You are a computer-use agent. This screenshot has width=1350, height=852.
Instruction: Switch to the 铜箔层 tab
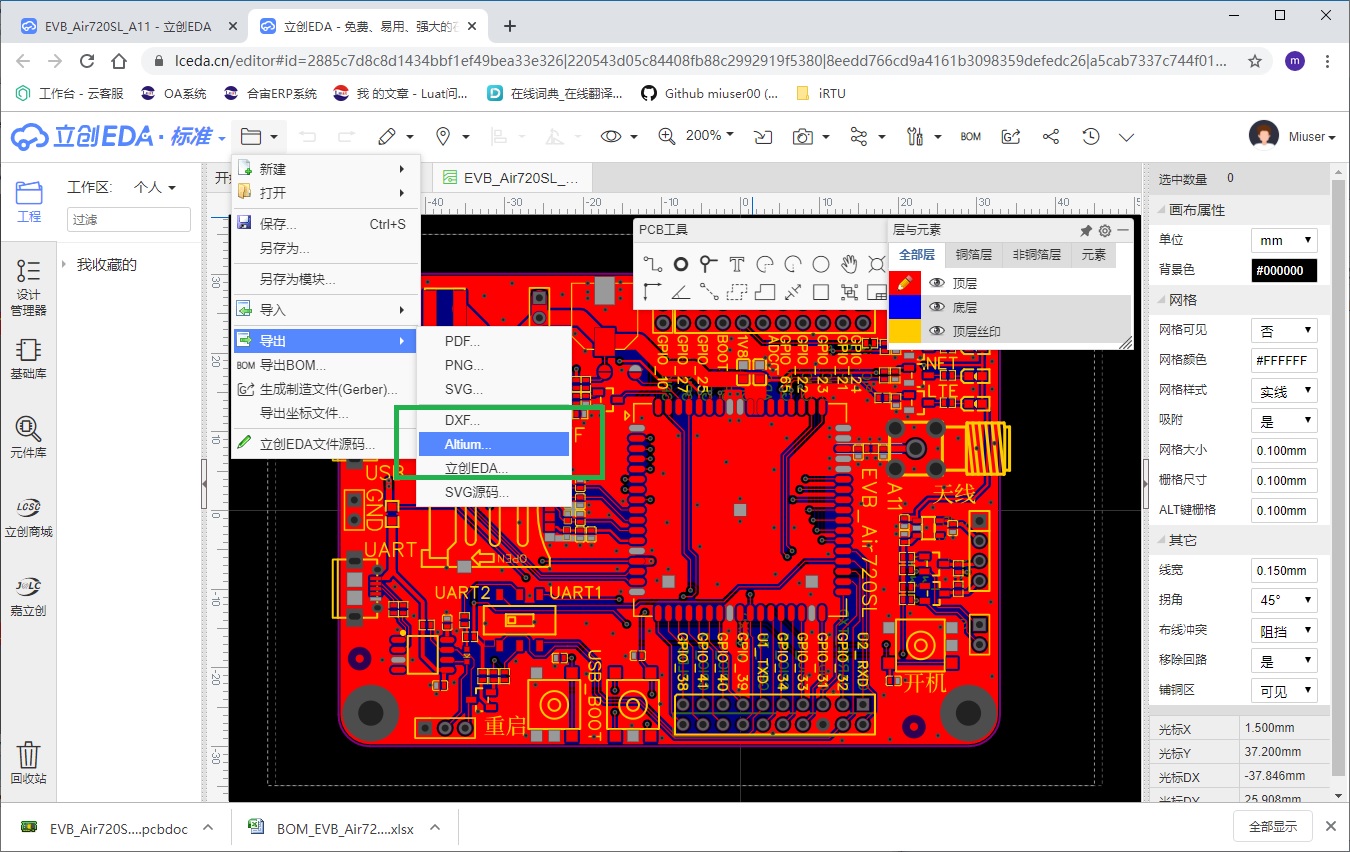coord(973,255)
